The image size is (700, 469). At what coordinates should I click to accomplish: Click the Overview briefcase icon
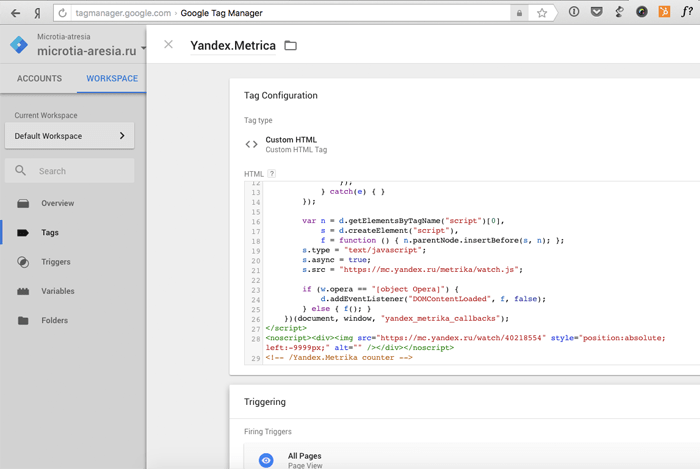click(x=23, y=203)
